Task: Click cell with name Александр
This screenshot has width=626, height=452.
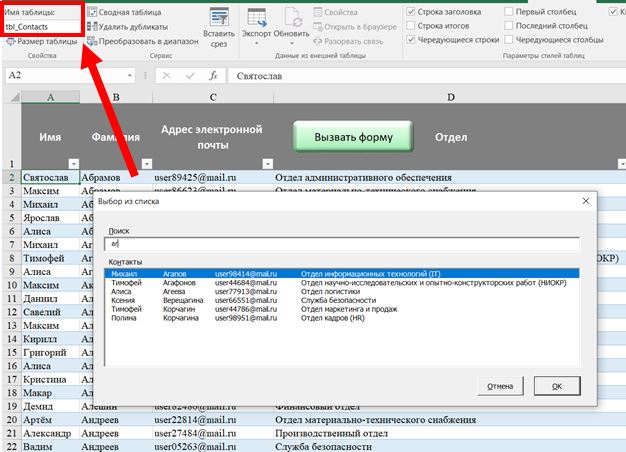Action: click(50, 433)
